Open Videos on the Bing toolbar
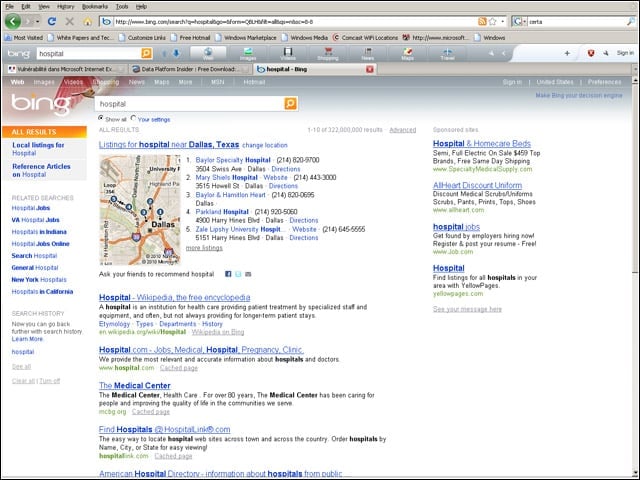This screenshot has width=640, height=480. point(288,53)
